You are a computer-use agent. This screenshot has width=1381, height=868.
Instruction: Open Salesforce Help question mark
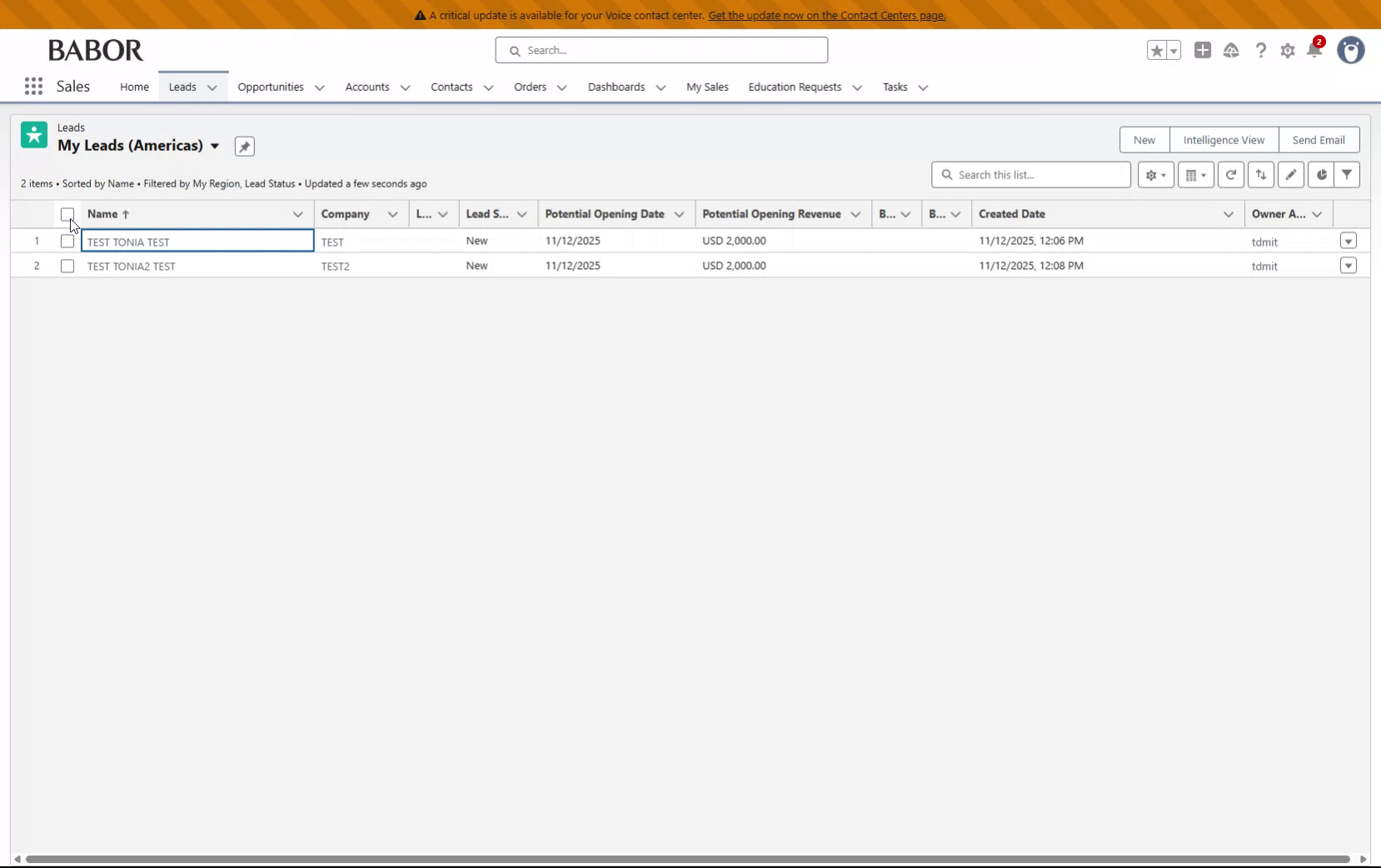pyautogui.click(x=1260, y=50)
